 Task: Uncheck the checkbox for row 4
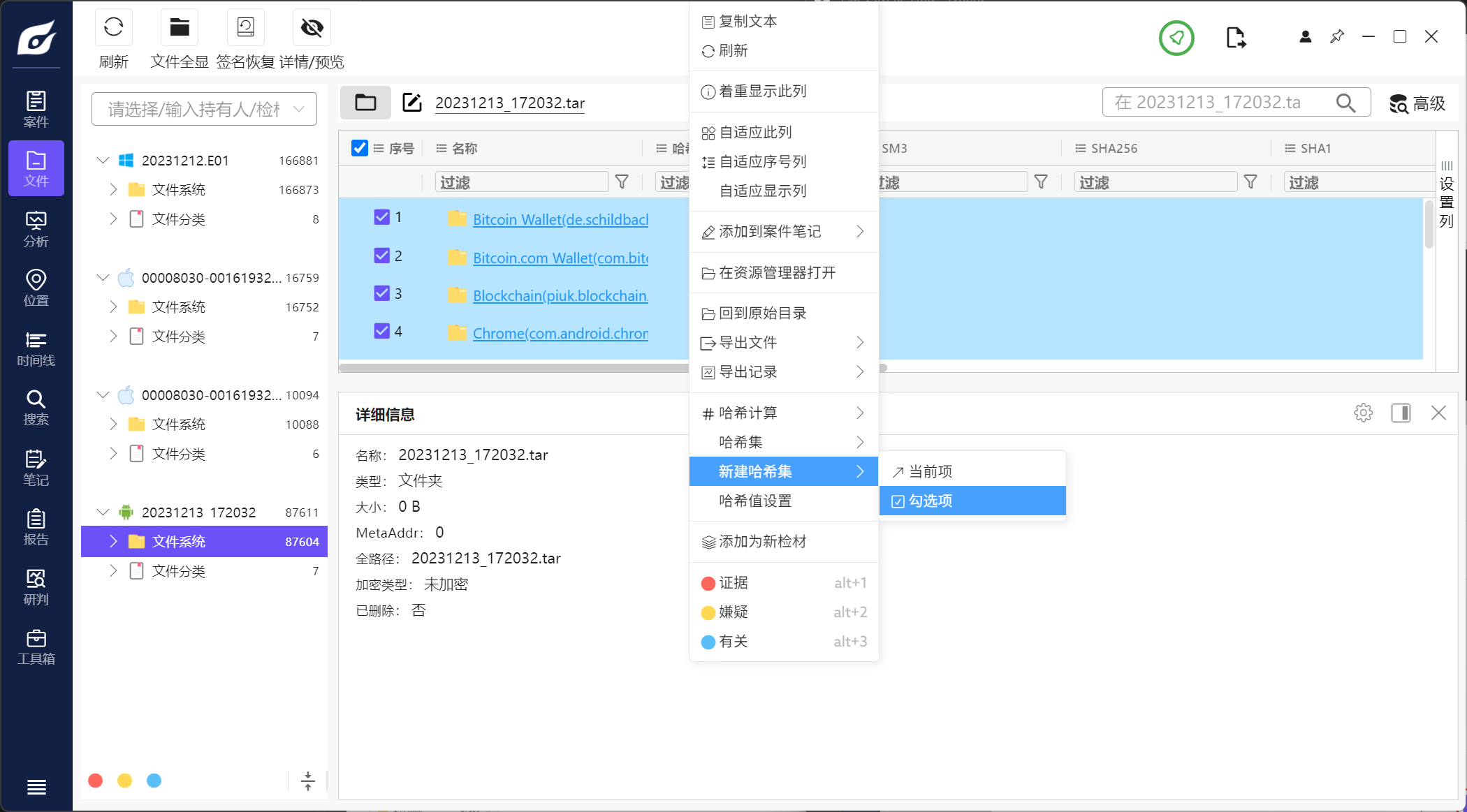381,331
